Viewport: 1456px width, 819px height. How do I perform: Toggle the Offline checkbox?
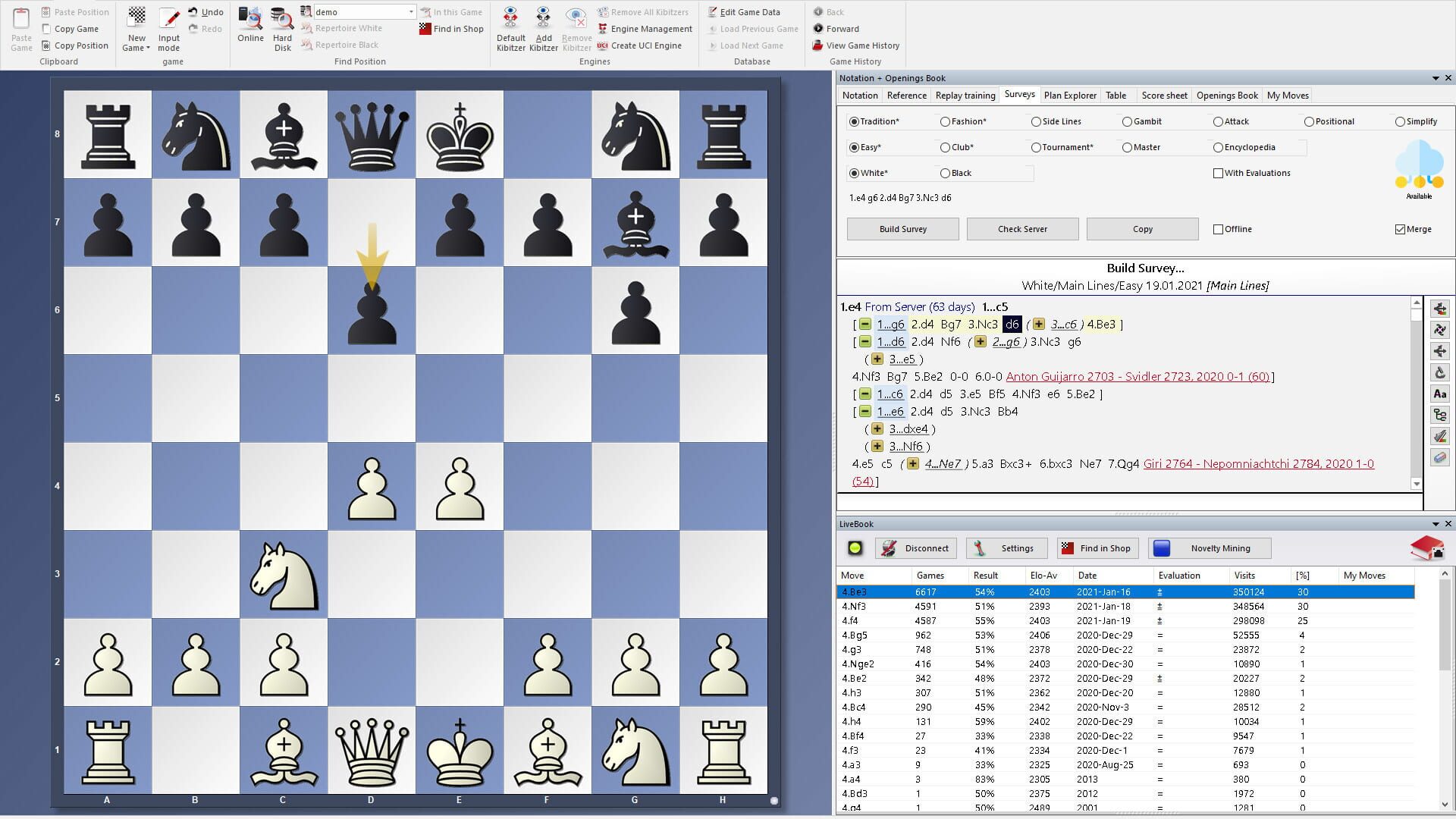(x=1218, y=229)
